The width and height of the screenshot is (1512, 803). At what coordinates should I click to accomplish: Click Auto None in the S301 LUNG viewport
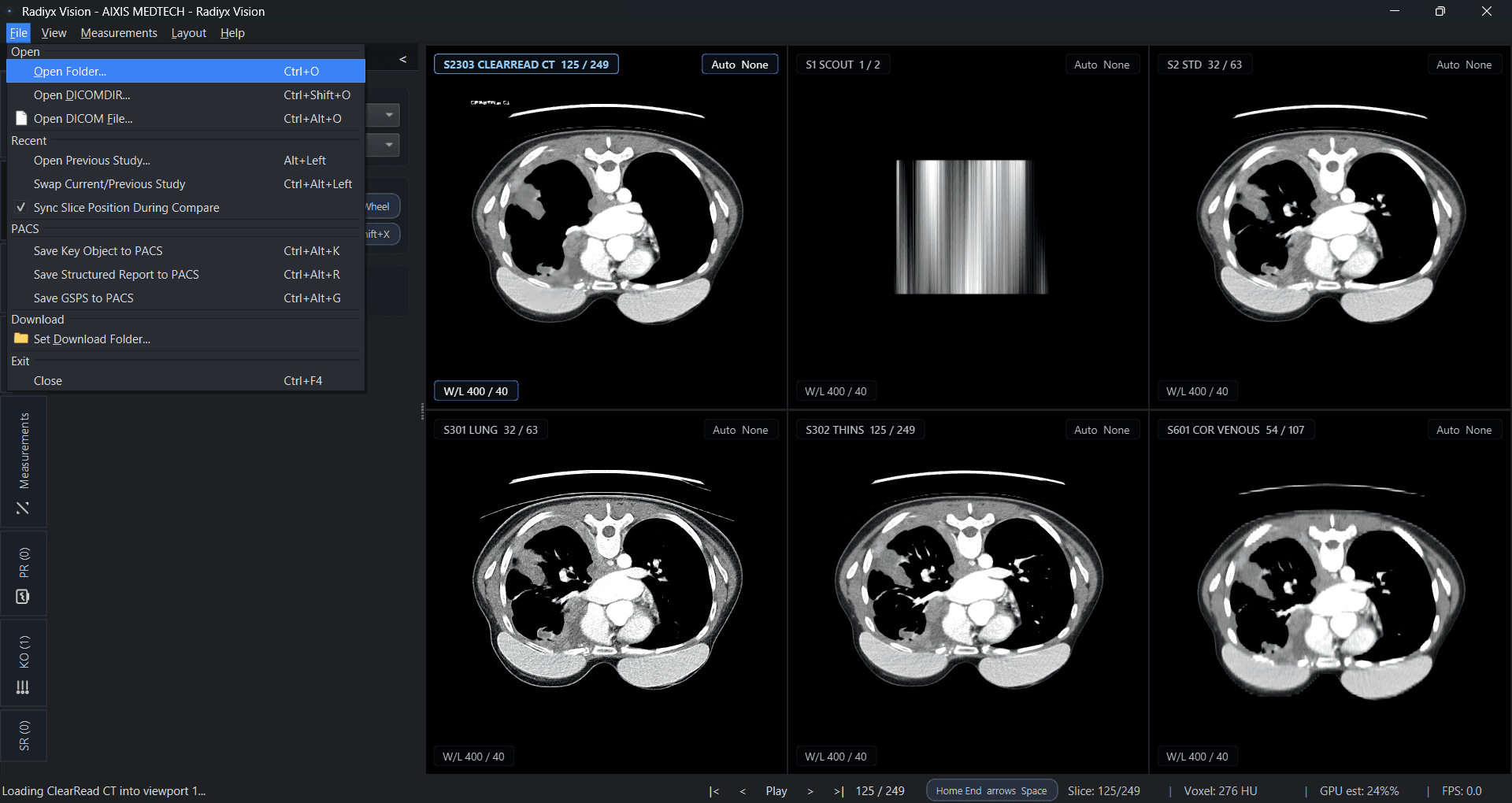coord(740,430)
